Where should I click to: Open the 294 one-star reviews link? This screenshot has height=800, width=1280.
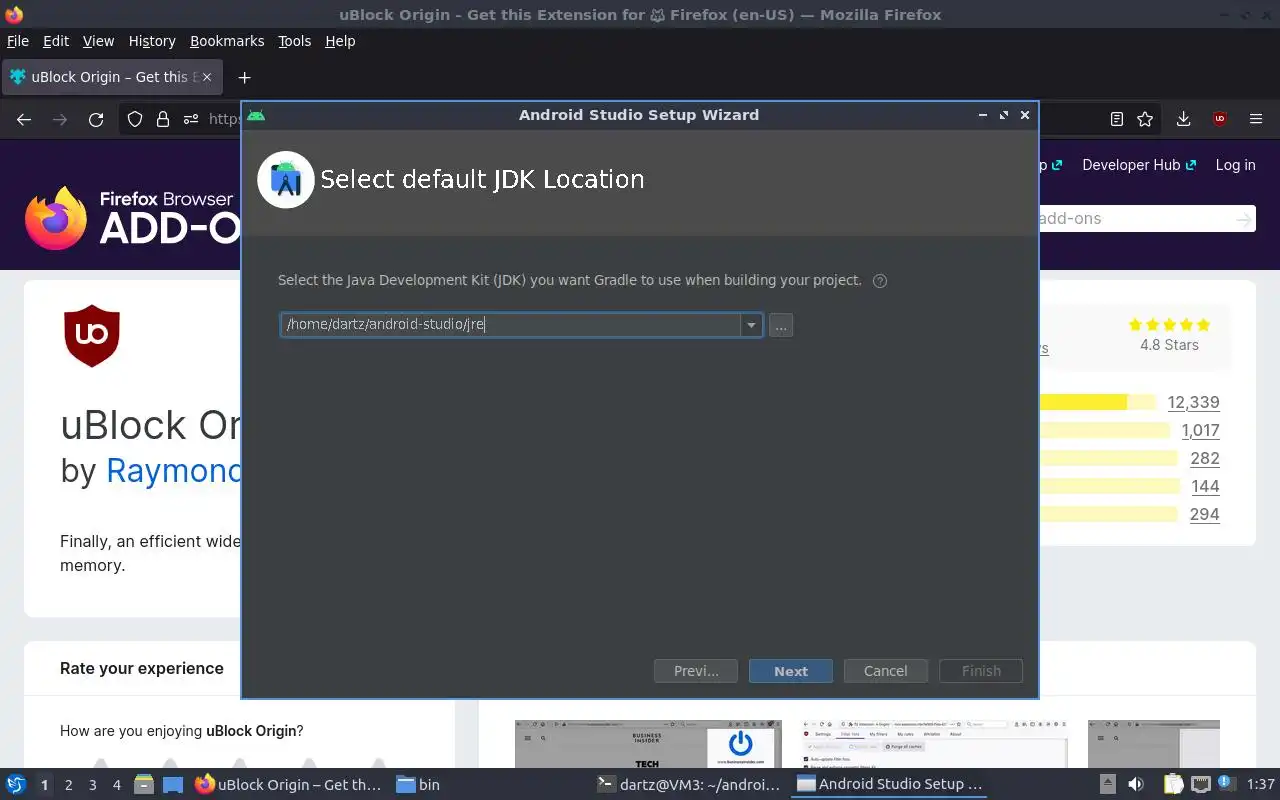pos(1204,514)
